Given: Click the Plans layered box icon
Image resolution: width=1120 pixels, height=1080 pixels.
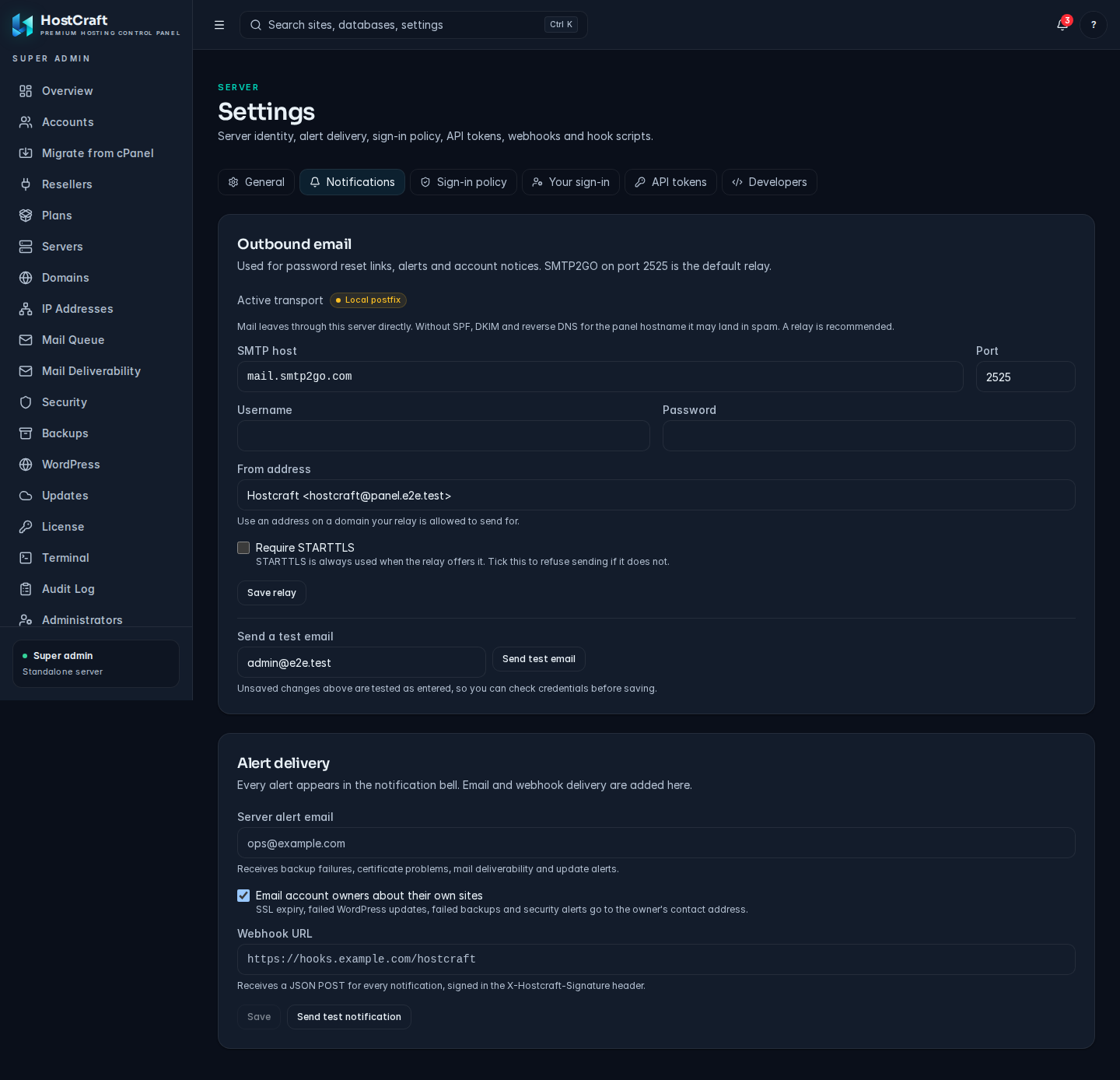Looking at the screenshot, I should point(26,216).
